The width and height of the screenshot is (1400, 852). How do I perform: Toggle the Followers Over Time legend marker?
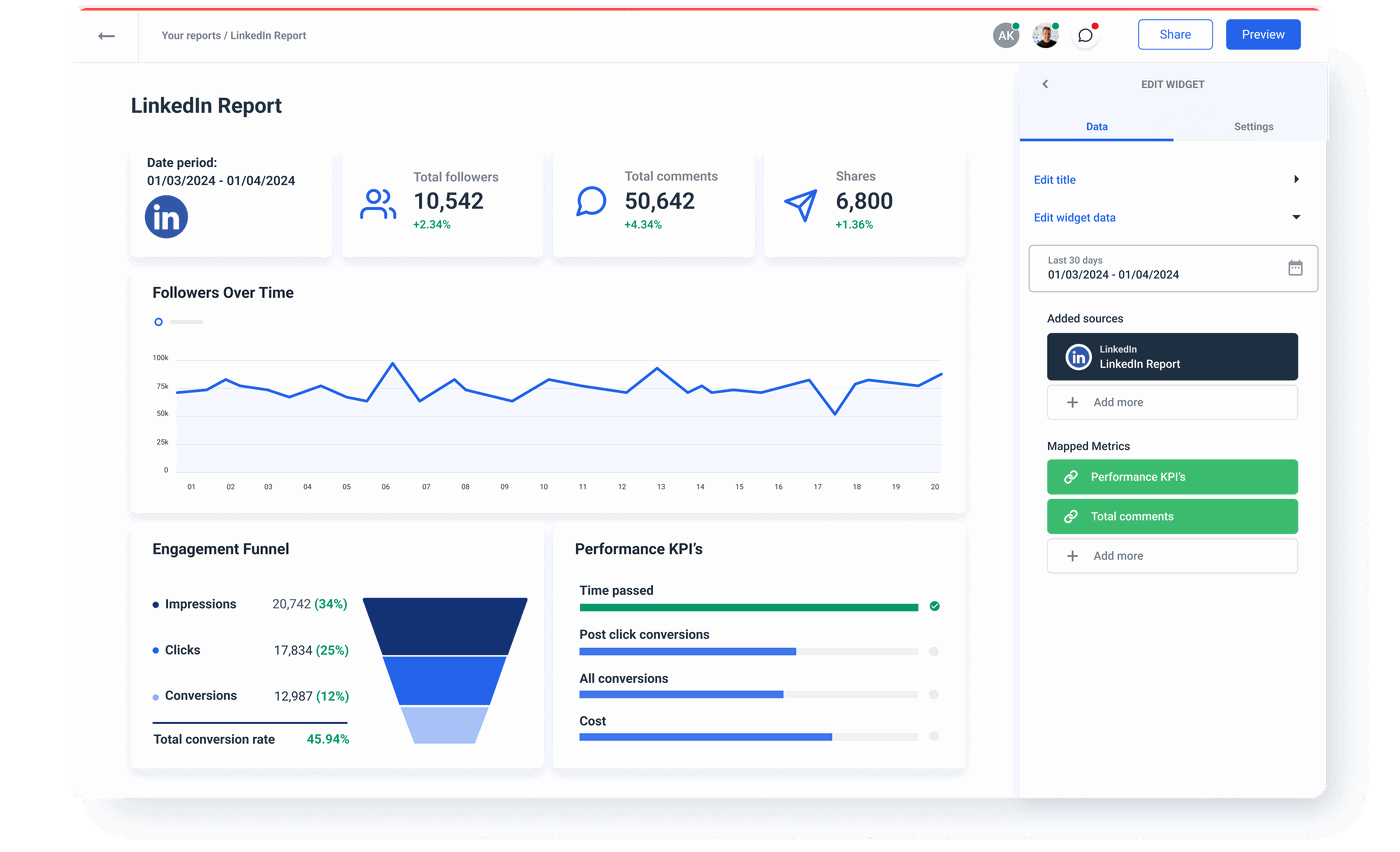pyautogui.click(x=158, y=322)
